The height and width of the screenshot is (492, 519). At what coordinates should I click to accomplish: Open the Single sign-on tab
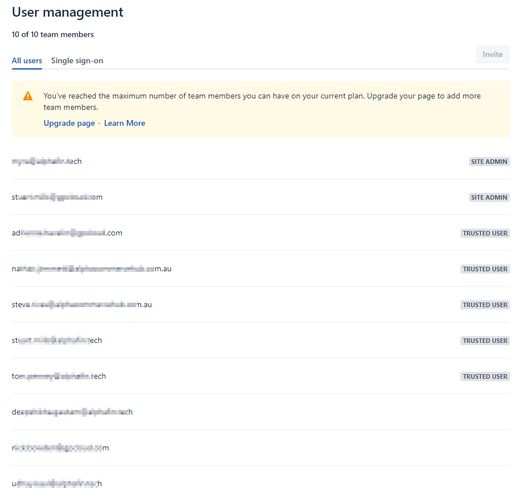pos(77,61)
